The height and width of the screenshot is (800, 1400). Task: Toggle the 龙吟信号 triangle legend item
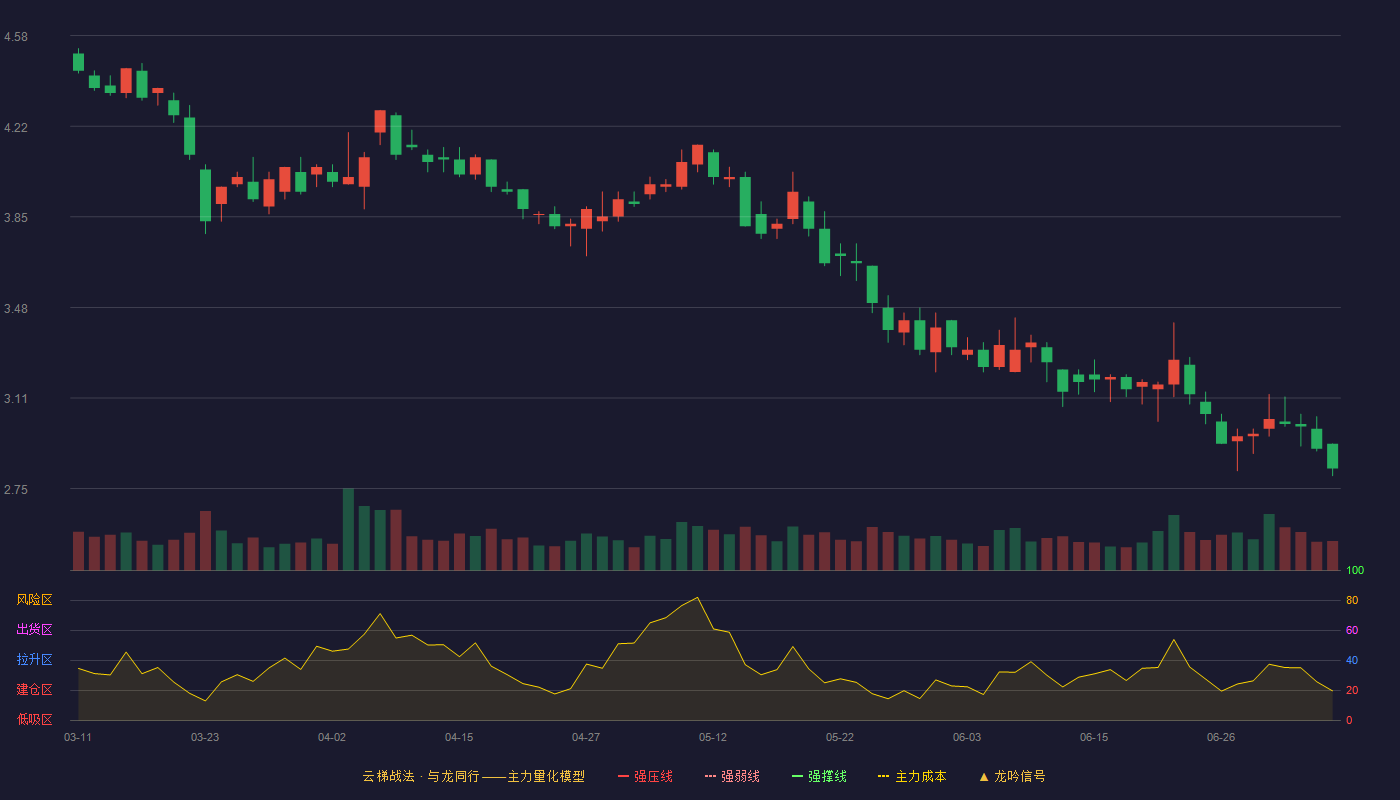tap(1012, 776)
